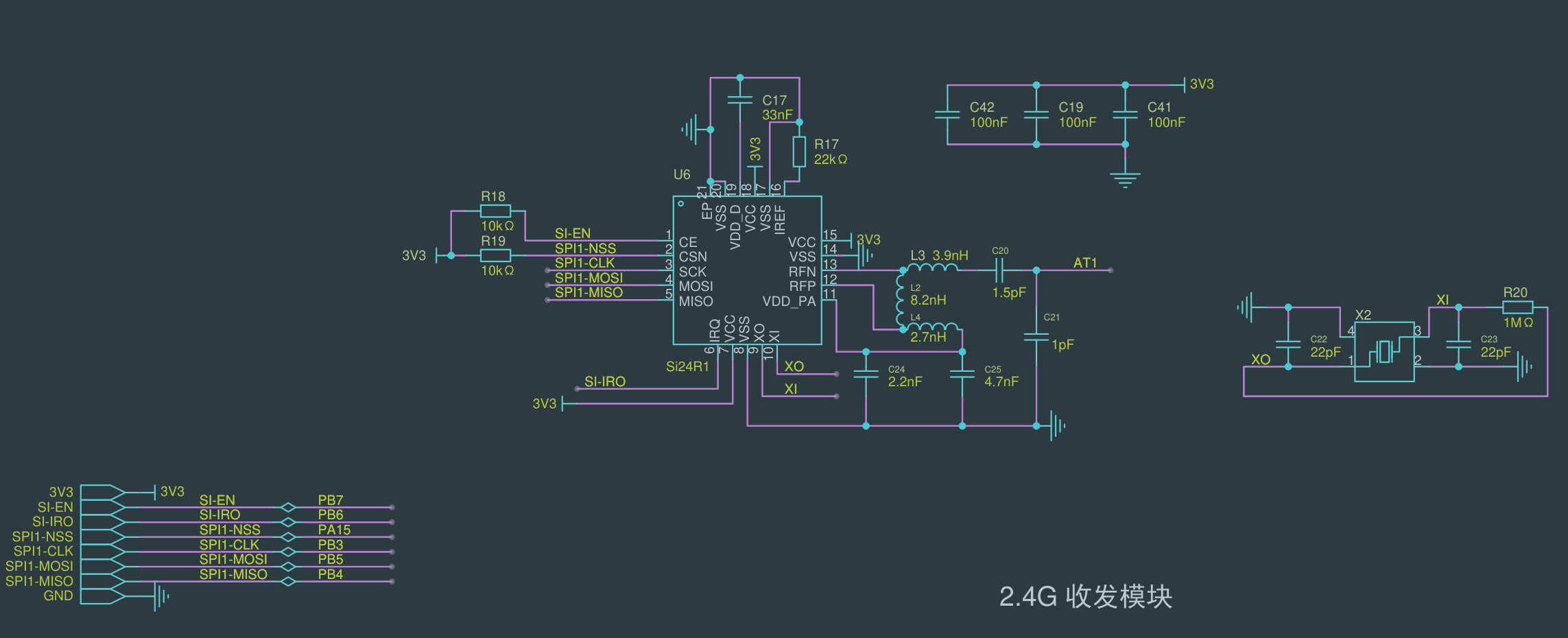
Task: Select the C22 22pF capacitor symbol
Action: (x=1288, y=344)
